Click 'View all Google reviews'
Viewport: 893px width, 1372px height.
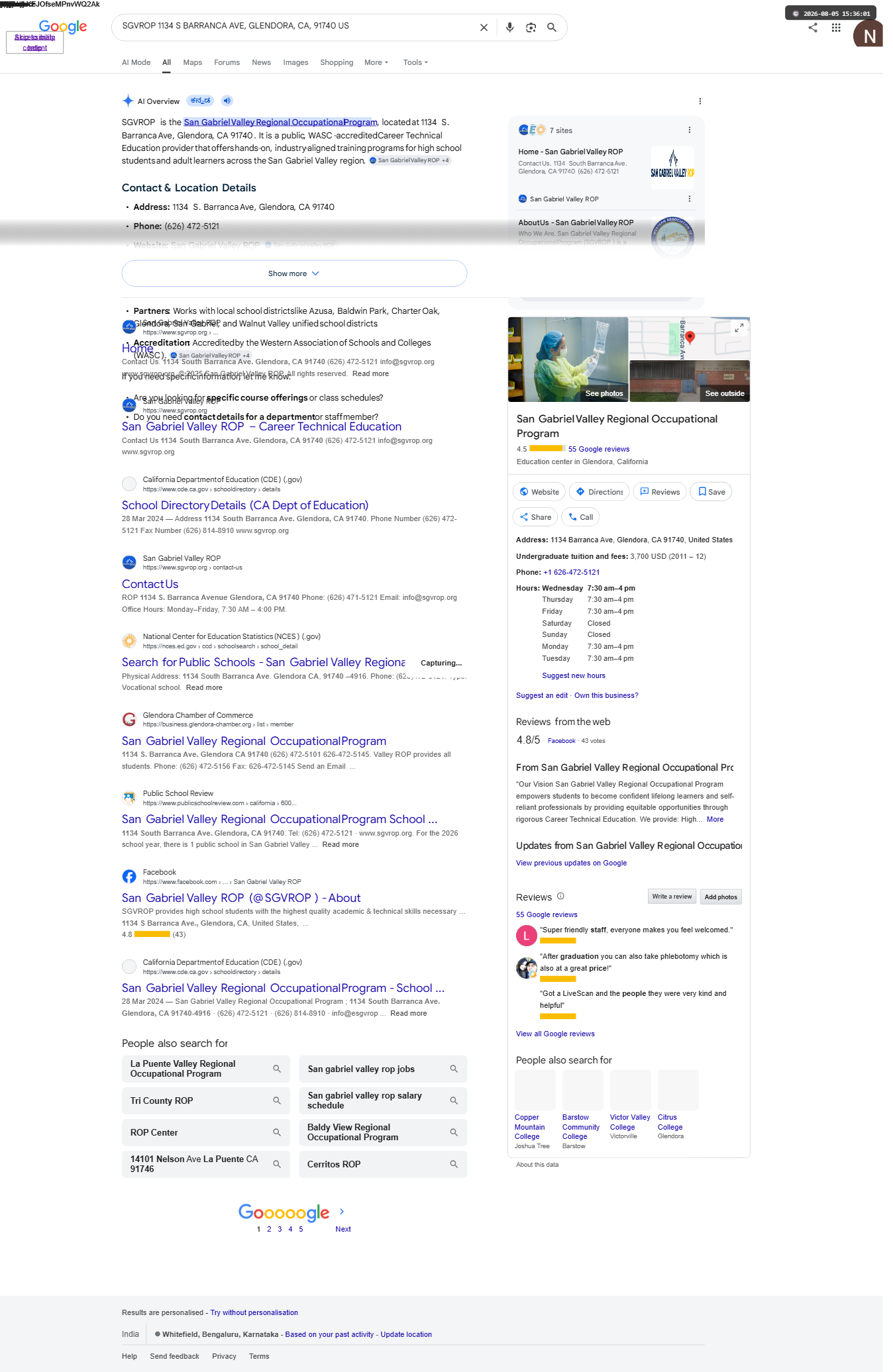pyautogui.click(x=555, y=1034)
